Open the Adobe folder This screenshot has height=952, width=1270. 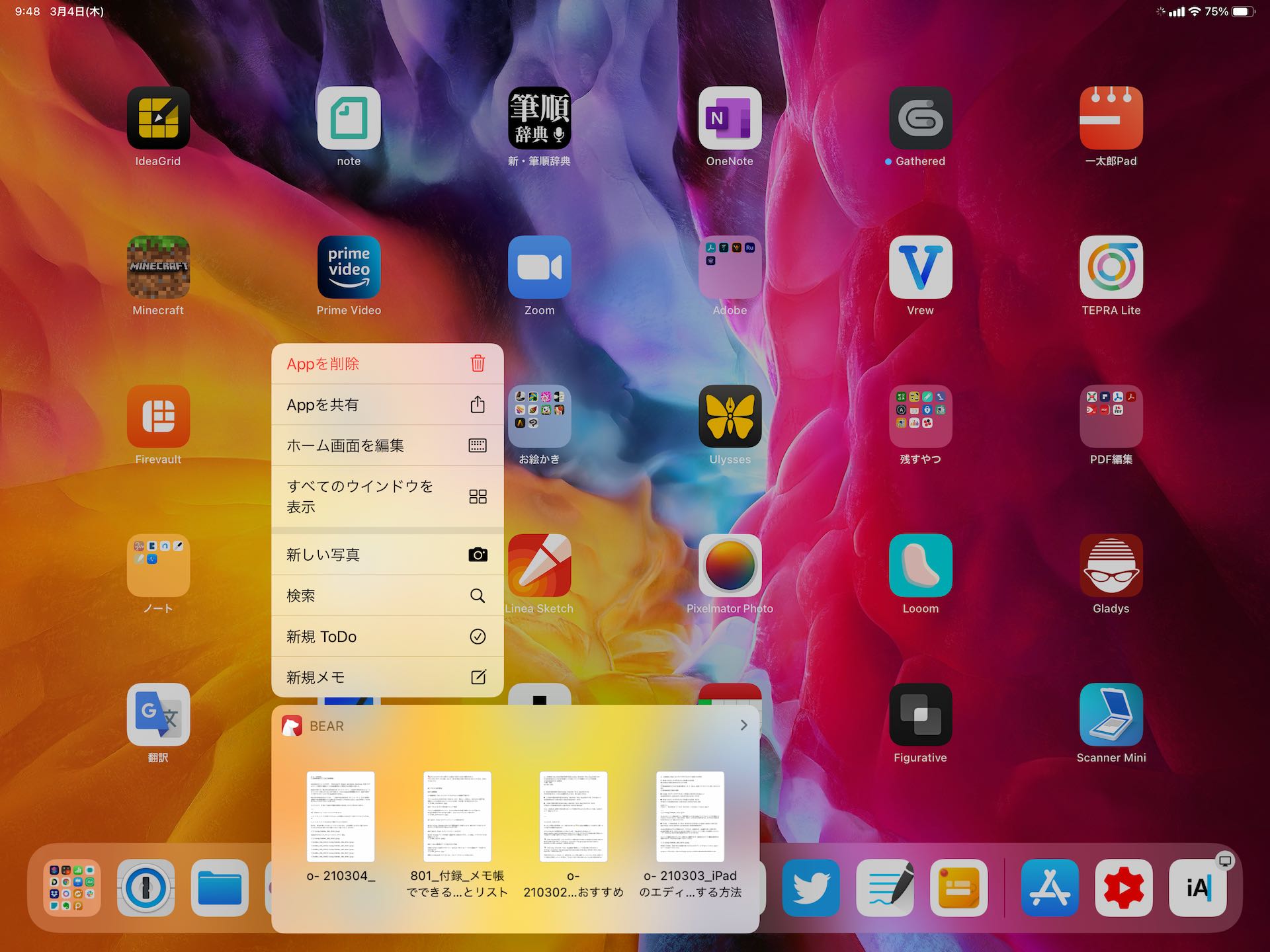[730, 267]
